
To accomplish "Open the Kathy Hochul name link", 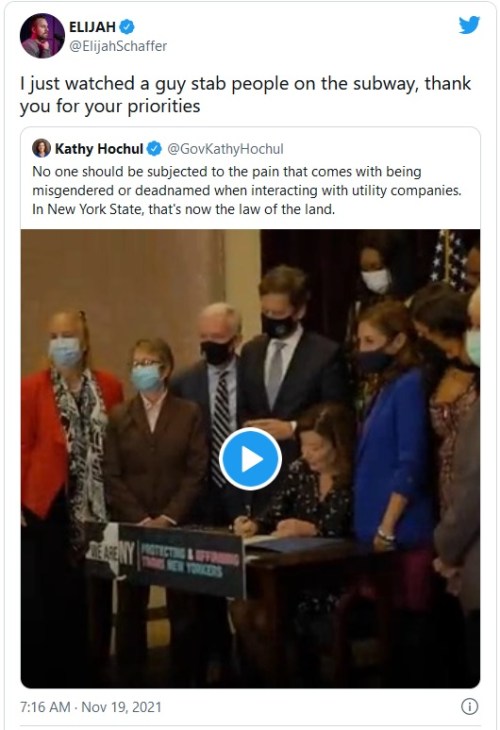I will click(99, 149).
